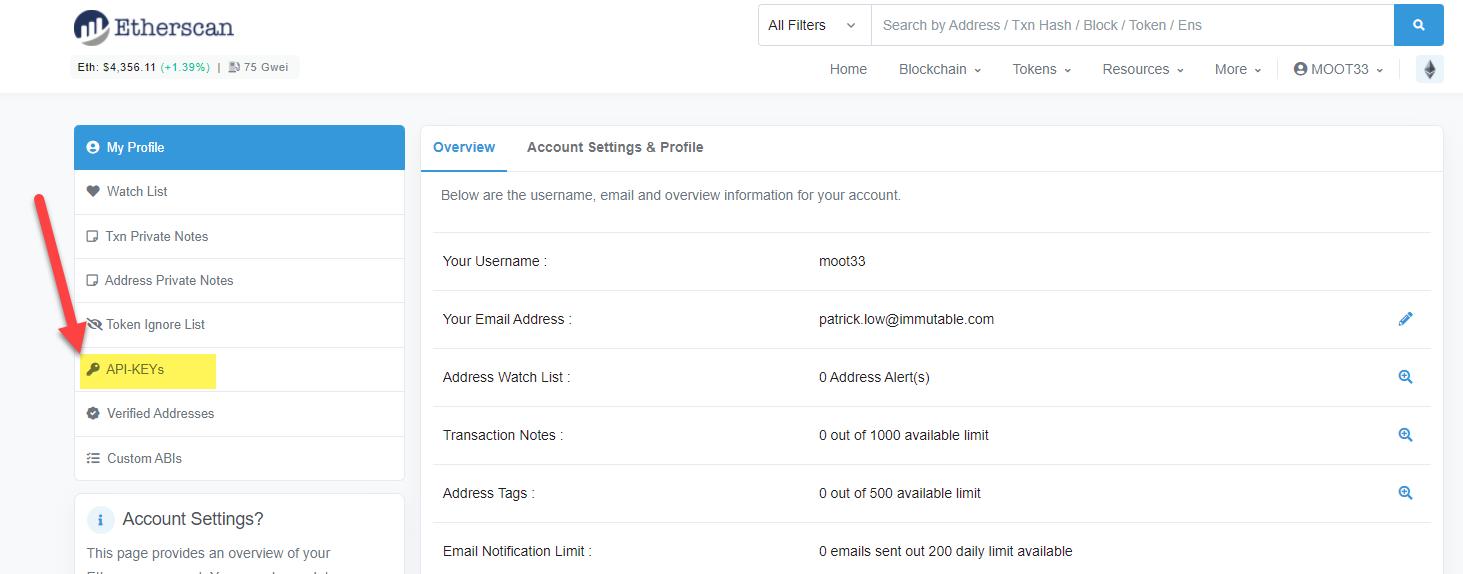Click the blue search magnifier button
Image resolution: width=1463 pixels, height=574 pixels.
(x=1418, y=25)
